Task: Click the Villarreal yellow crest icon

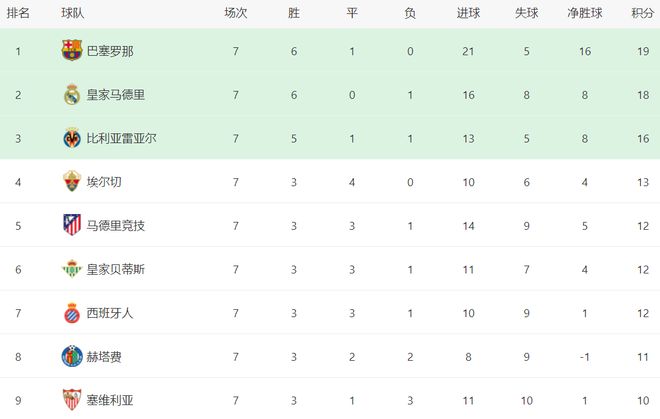Action: [x=71, y=138]
